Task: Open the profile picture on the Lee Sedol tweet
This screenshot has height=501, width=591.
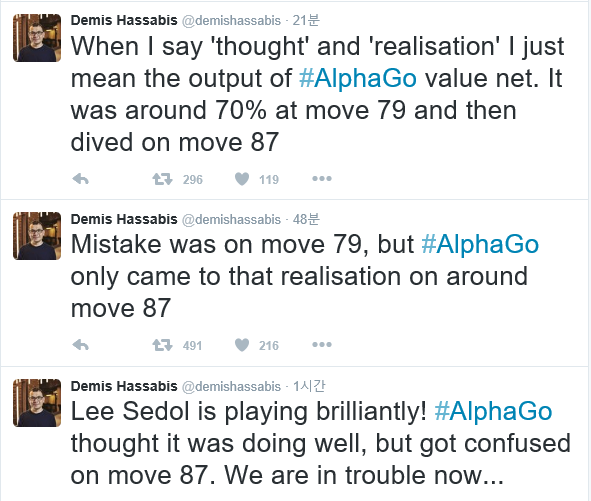Action: coord(37,403)
